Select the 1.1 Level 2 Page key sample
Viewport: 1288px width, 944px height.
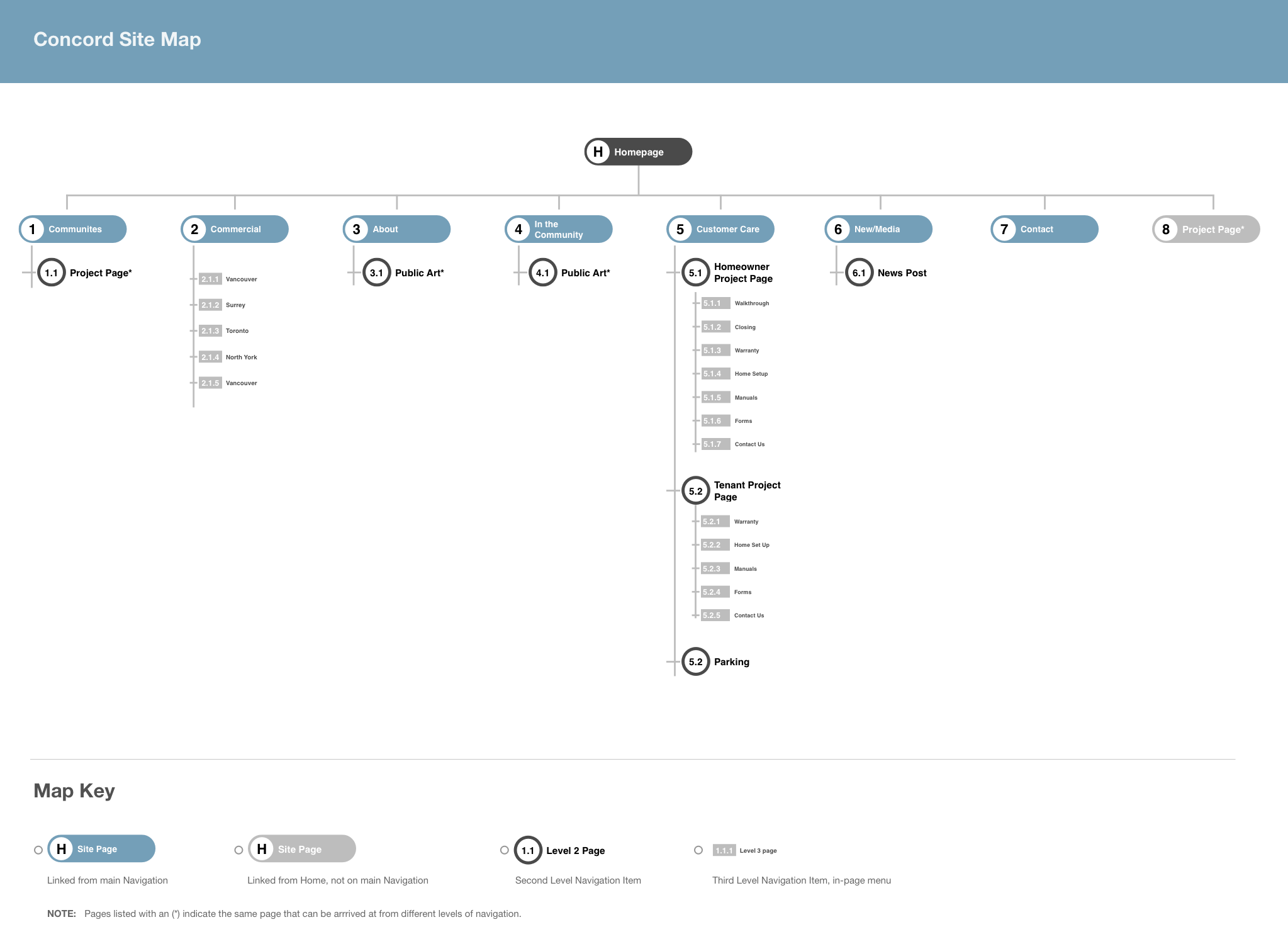click(560, 850)
